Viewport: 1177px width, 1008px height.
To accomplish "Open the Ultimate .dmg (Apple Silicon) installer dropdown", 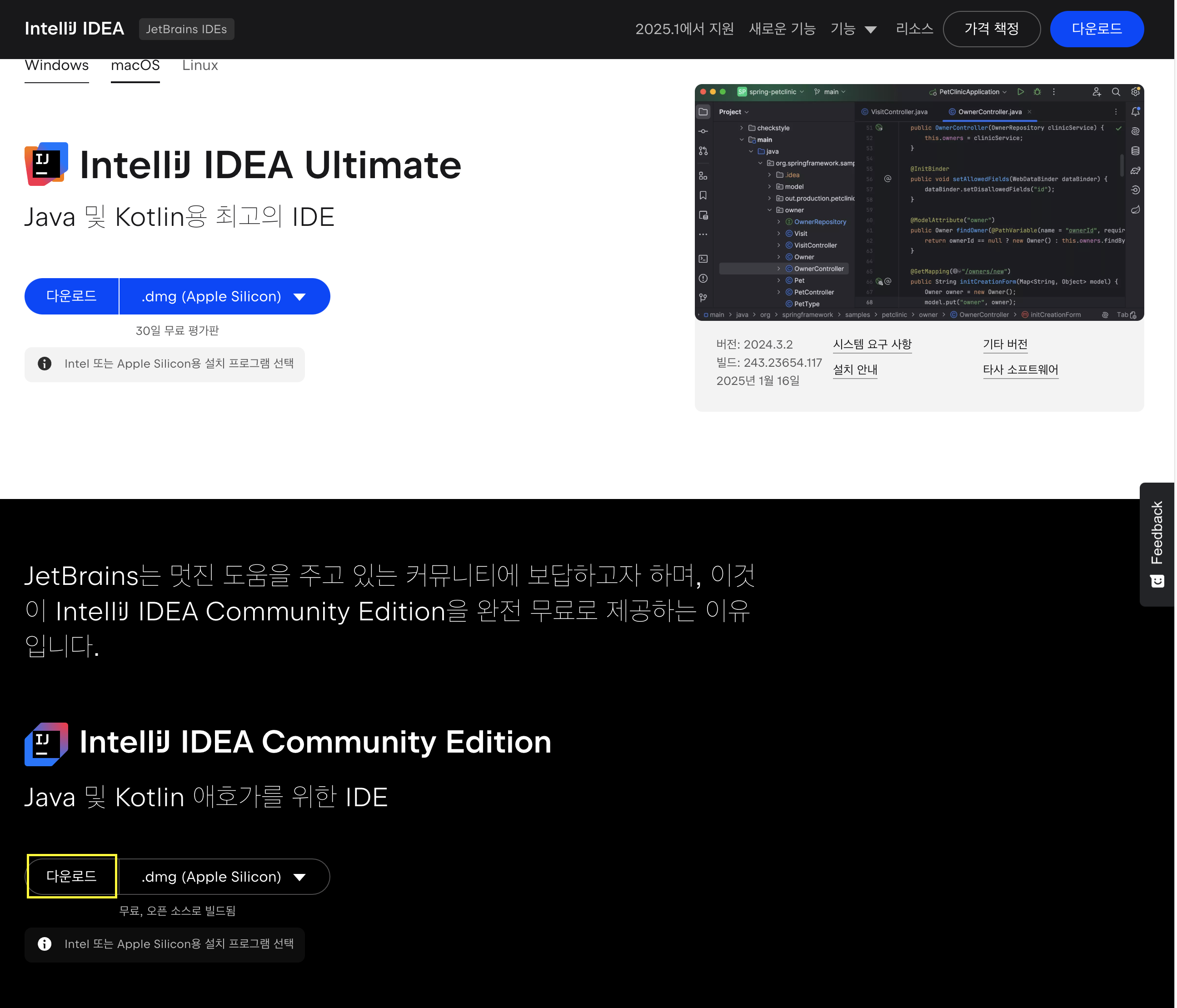I will [224, 296].
